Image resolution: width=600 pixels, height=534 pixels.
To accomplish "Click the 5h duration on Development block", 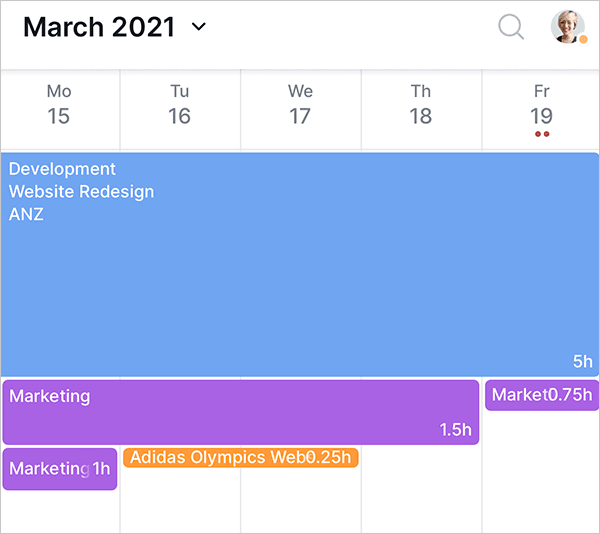I will click(x=582, y=361).
